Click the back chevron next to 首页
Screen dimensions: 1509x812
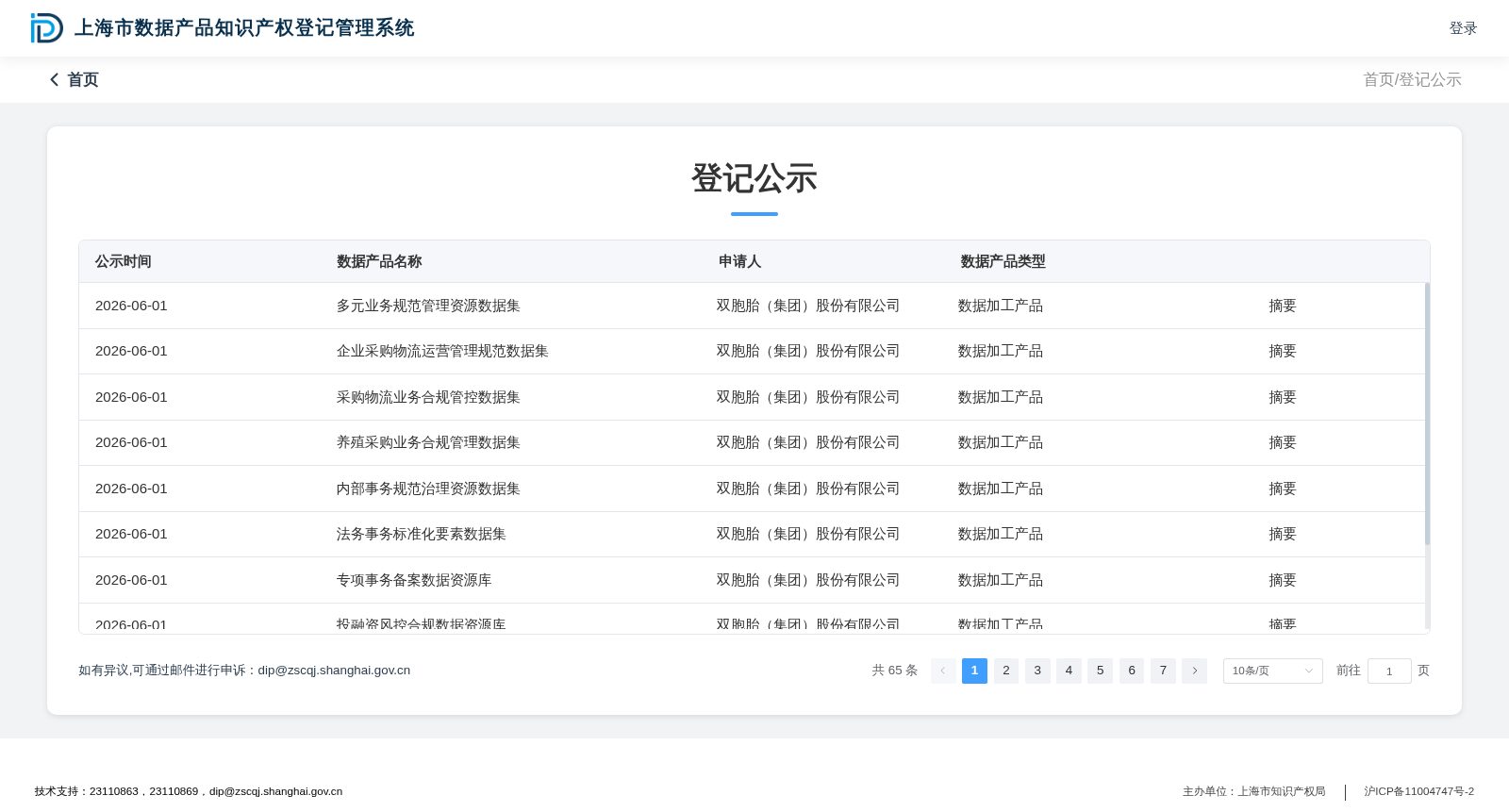pos(55,80)
